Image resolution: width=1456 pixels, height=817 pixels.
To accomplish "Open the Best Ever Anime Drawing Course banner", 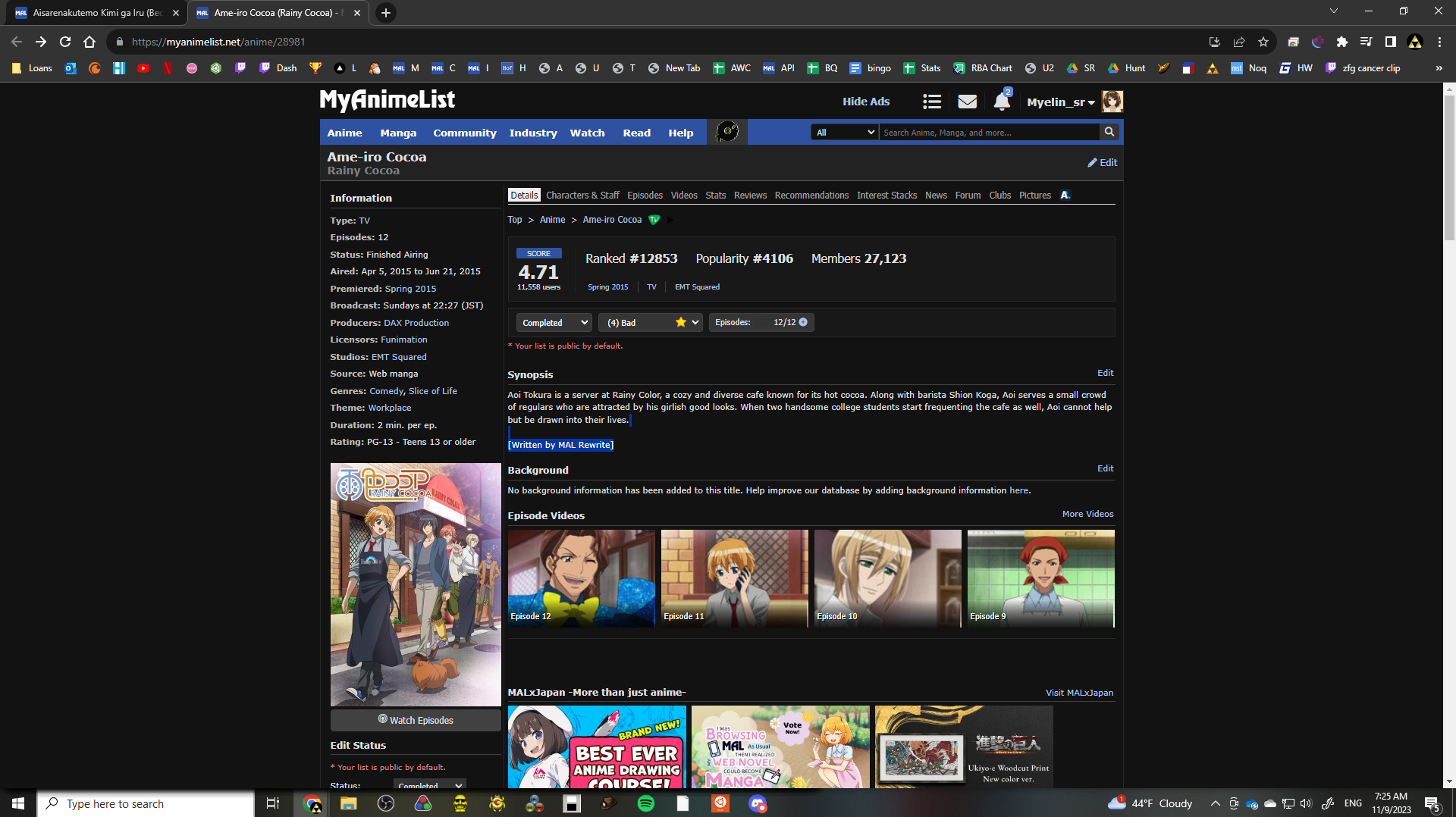I will tap(597, 747).
